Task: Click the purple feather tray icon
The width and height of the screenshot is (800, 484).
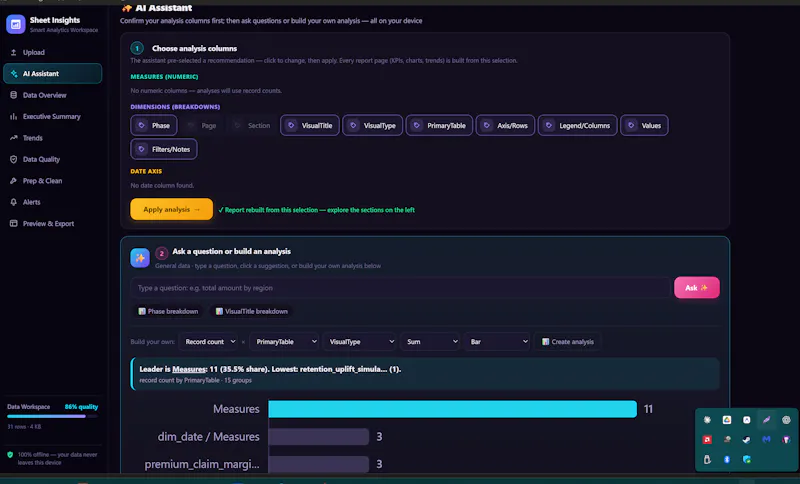Action: 766,420
